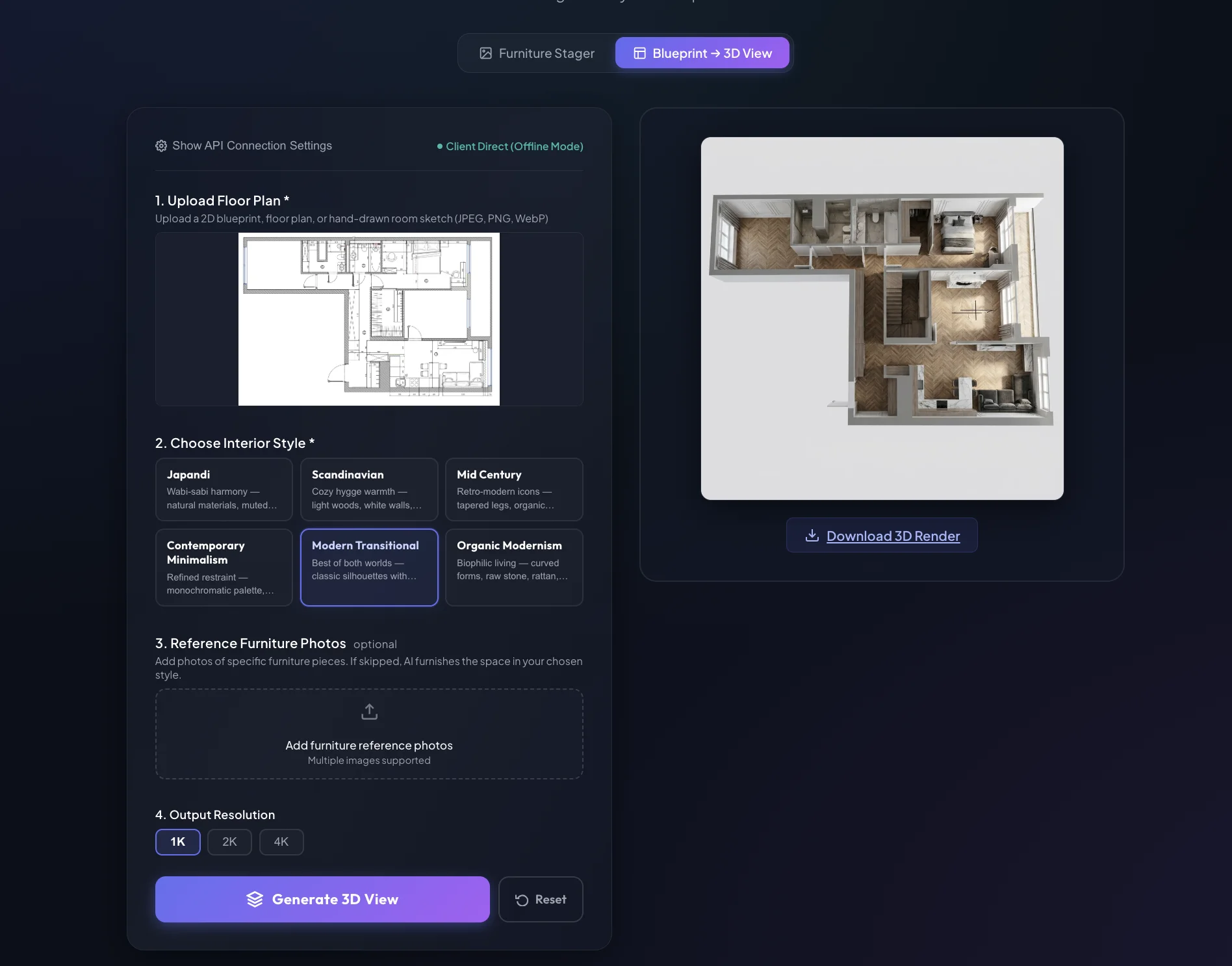1232x966 pixels.
Task: Switch to the Blueprint → 3D View tab
Action: pyautogui.click(x=702, y=53)
